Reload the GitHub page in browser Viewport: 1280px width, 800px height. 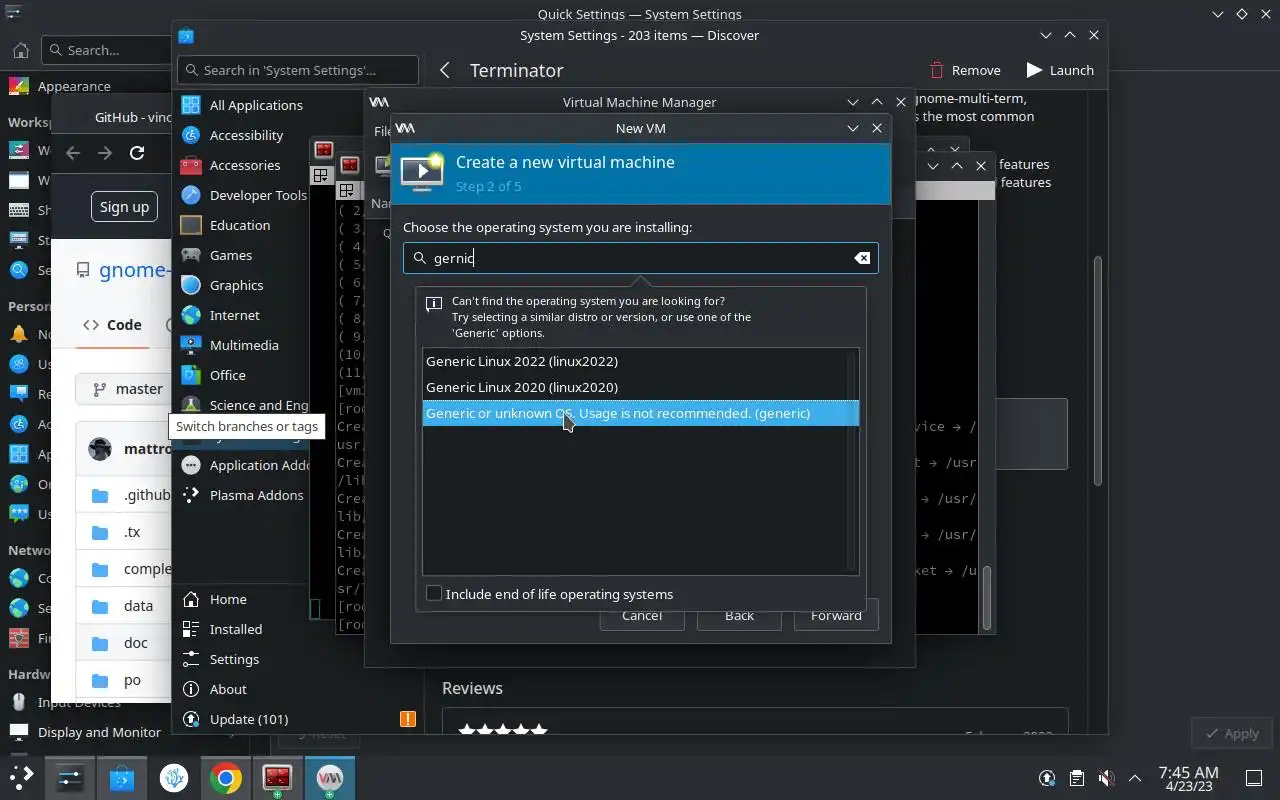pos(137,153)
